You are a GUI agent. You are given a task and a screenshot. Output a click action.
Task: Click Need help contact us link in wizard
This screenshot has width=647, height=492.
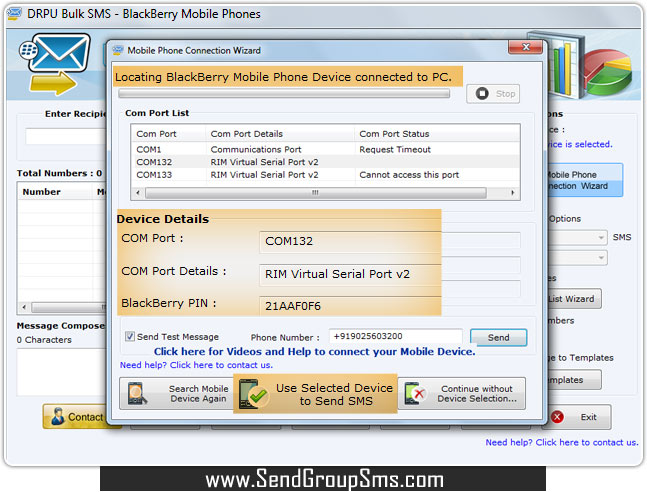point(196,365)
